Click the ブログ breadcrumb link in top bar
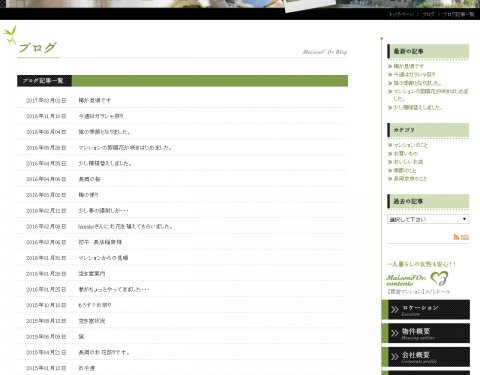 [x=428, y=14]
